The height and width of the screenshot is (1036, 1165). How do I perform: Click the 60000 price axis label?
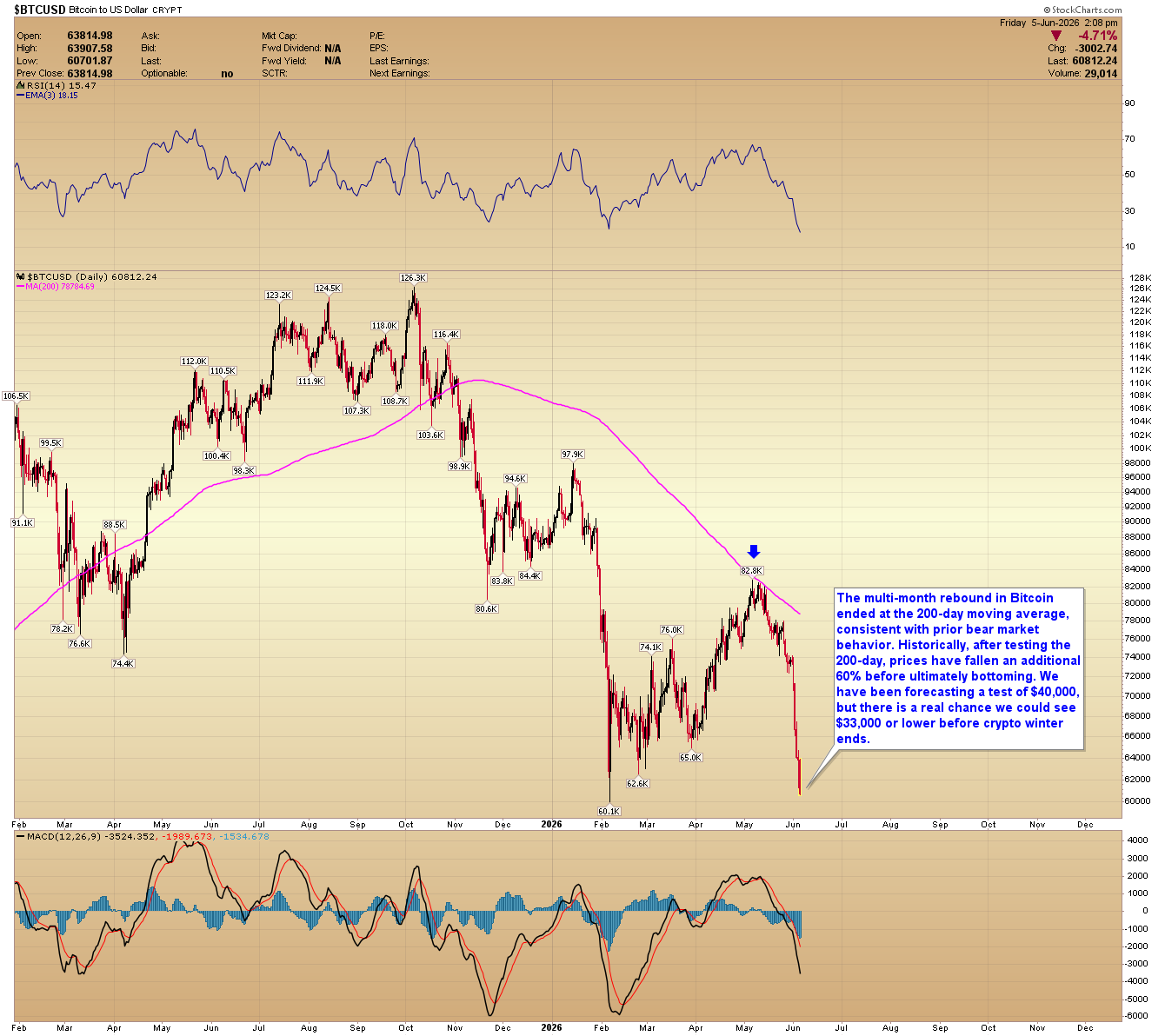coord(1138,800)
